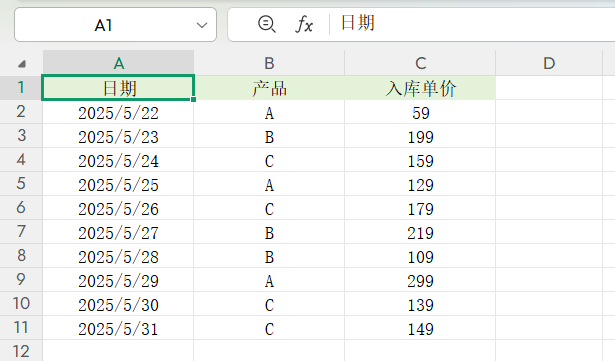
Task: Click price cell 179
Action: [x=420, y=208]
